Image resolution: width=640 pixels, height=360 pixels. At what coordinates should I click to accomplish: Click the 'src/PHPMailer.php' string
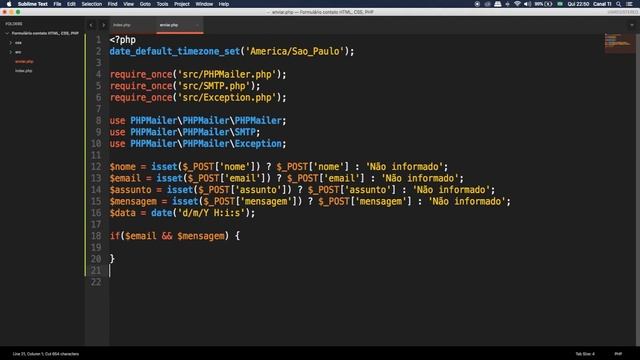pyautogui.click(x=227, y=74)
